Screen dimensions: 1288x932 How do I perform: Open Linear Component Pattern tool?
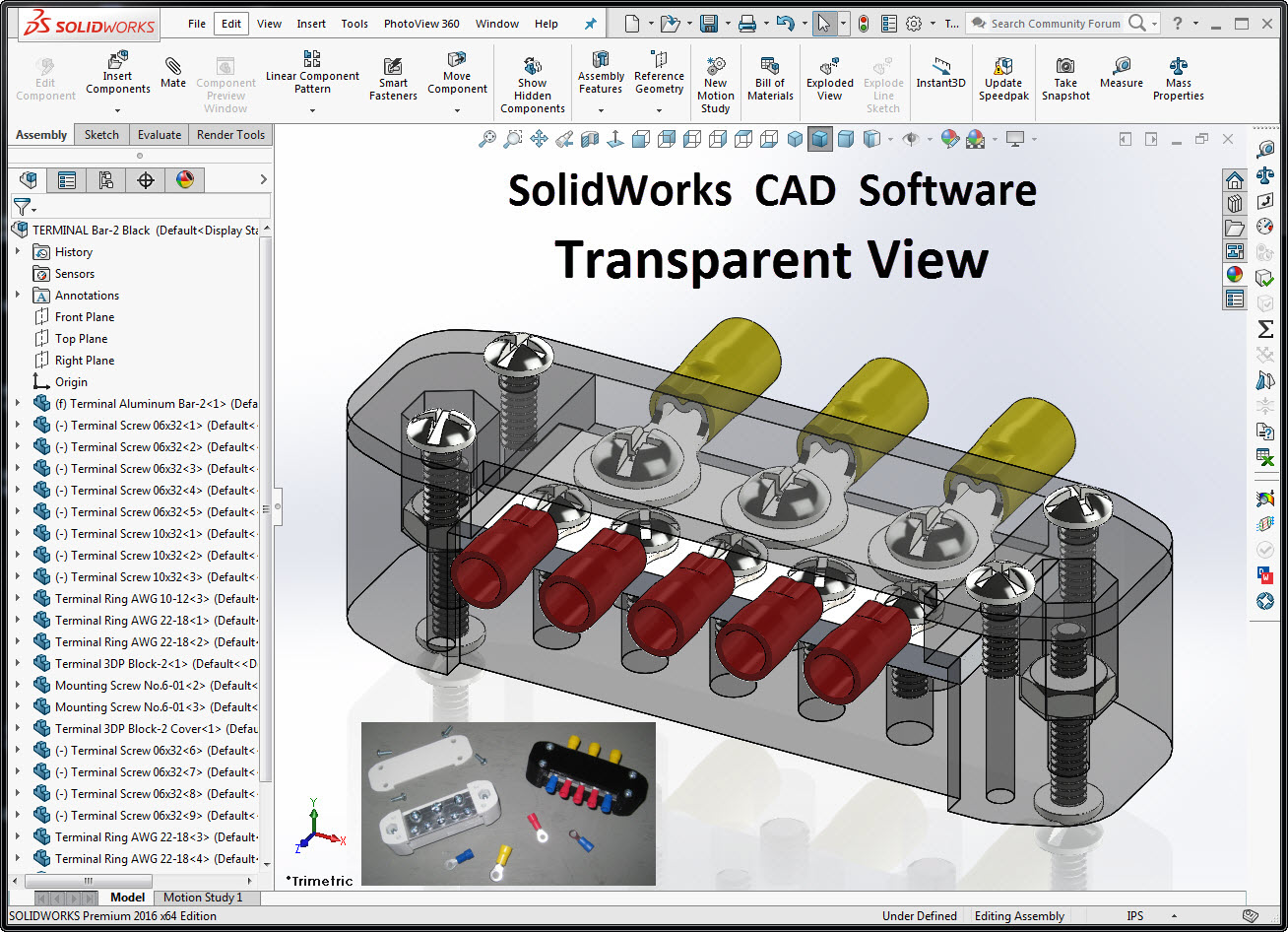[312, 73]
